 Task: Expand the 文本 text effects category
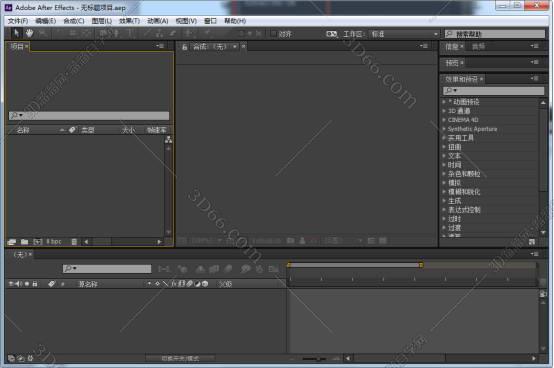coord(444,156)
